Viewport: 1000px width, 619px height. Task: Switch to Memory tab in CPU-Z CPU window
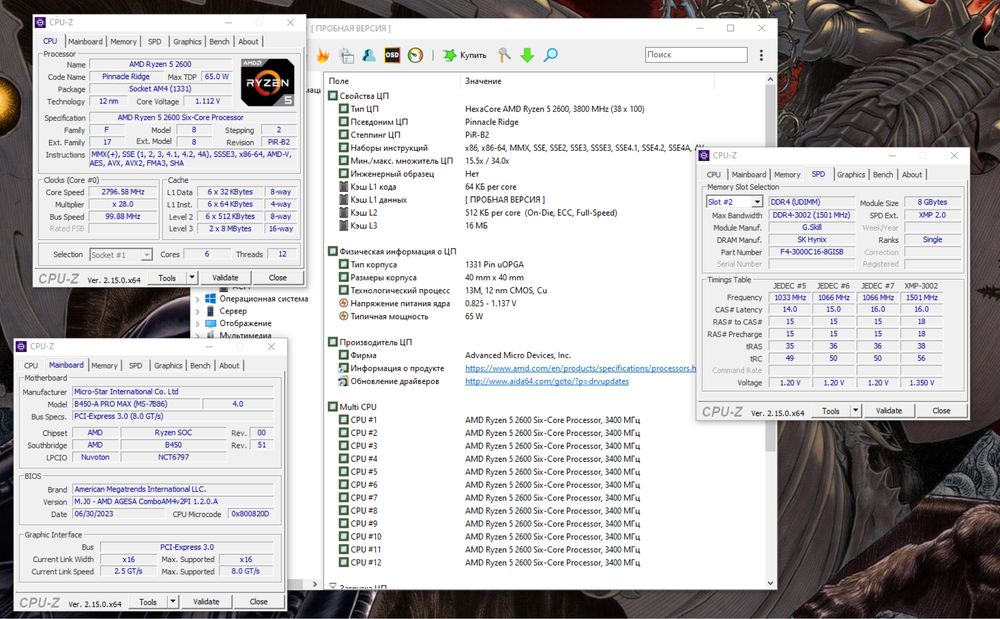coord(123,41)
